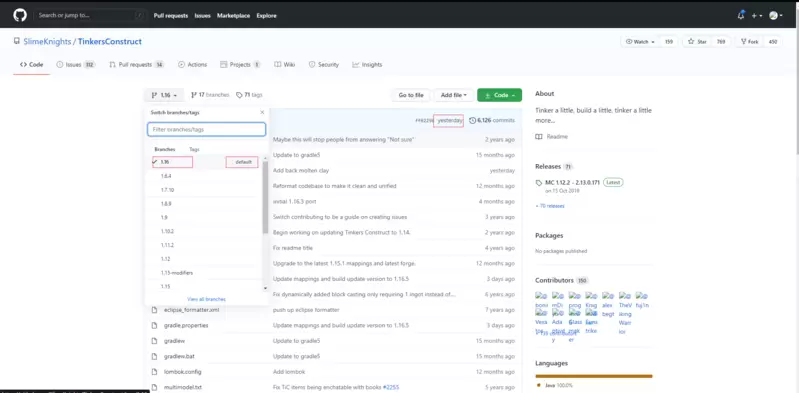Switch to branch 1.9
799x393 pixels.
coord(204,217)
